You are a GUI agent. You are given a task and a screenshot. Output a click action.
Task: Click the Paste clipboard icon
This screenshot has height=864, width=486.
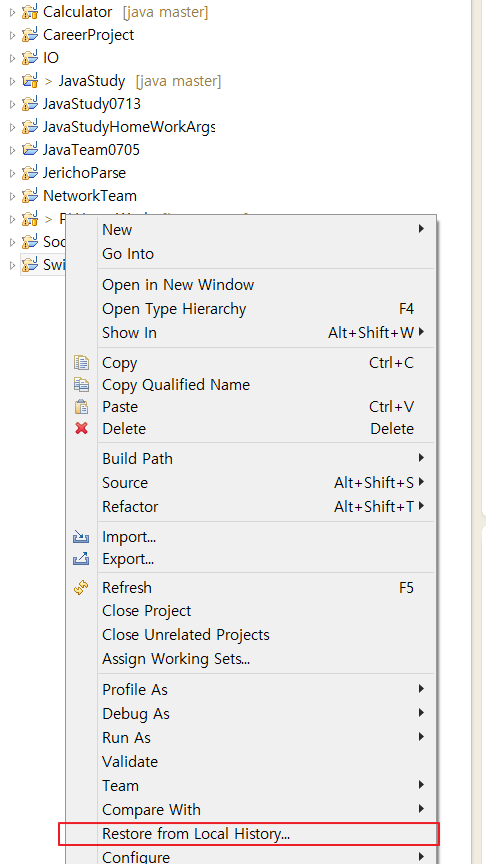point(82,407)
